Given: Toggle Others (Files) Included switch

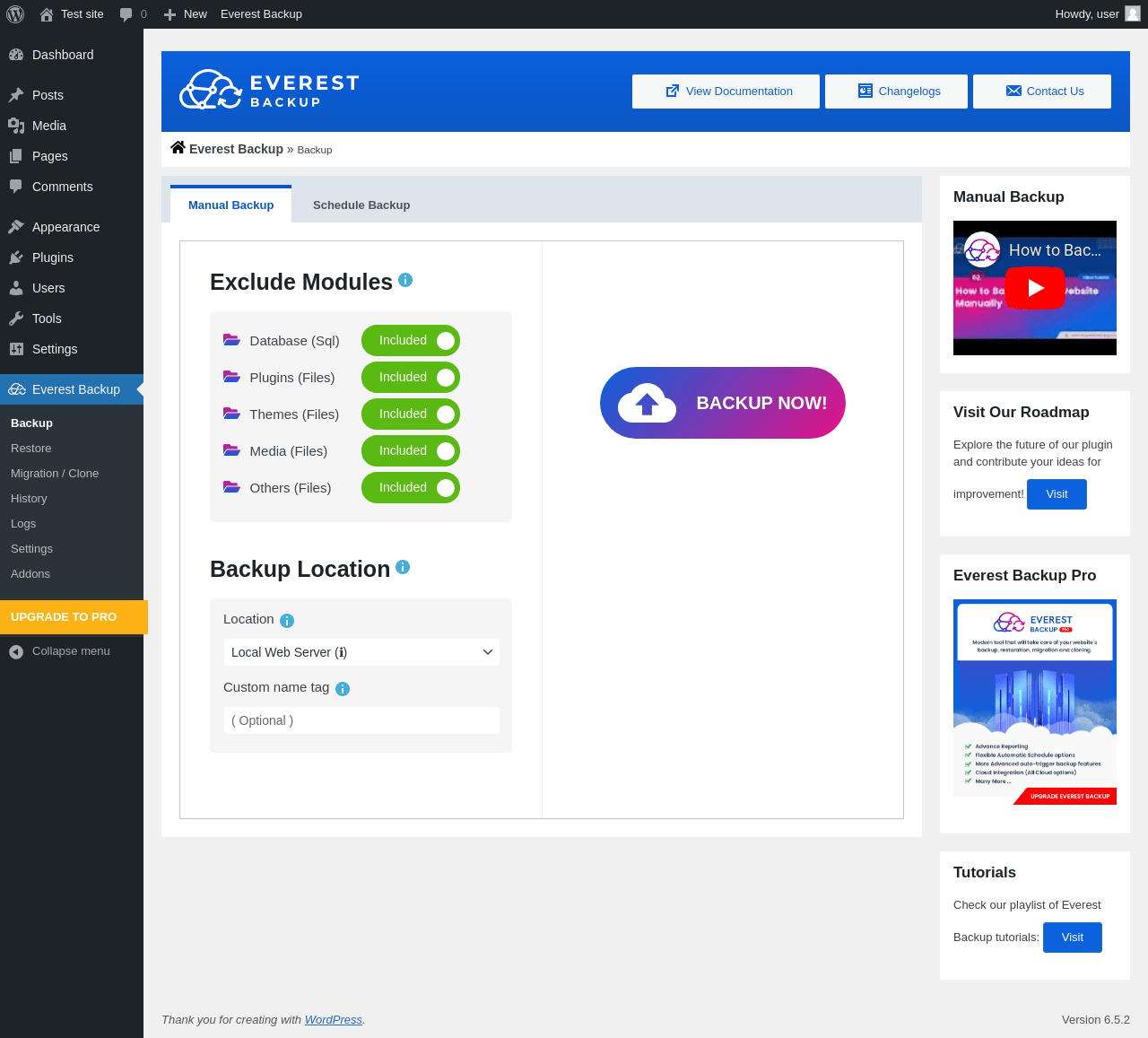Looking at the screenshot, I should coord(411,488).
